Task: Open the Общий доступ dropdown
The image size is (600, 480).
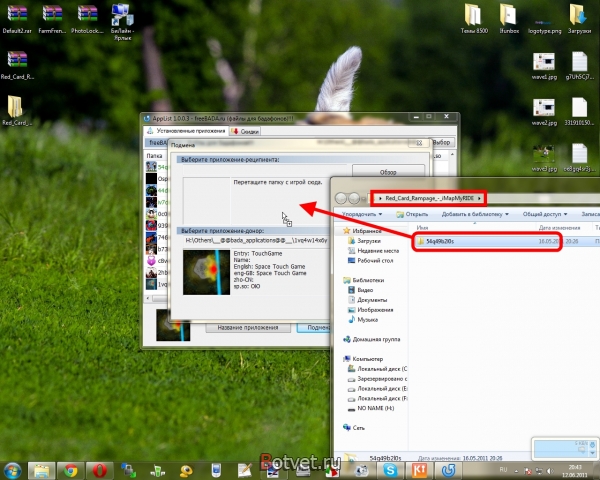Action: (x=542, y=214)
